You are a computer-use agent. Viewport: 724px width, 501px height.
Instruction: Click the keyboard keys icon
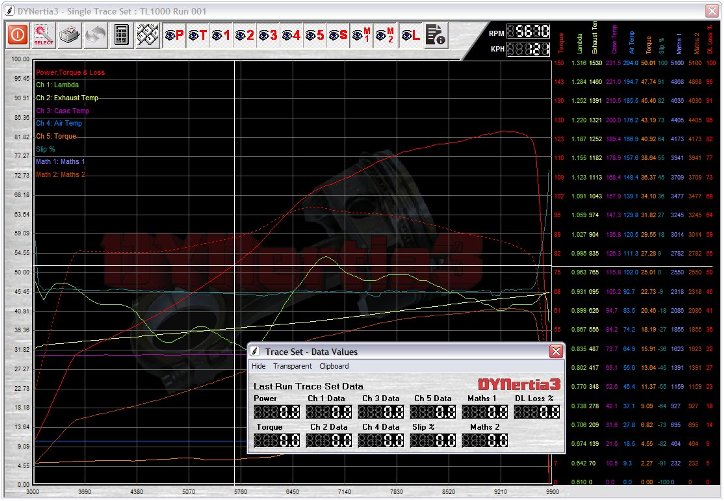click(x=147, y=35)
